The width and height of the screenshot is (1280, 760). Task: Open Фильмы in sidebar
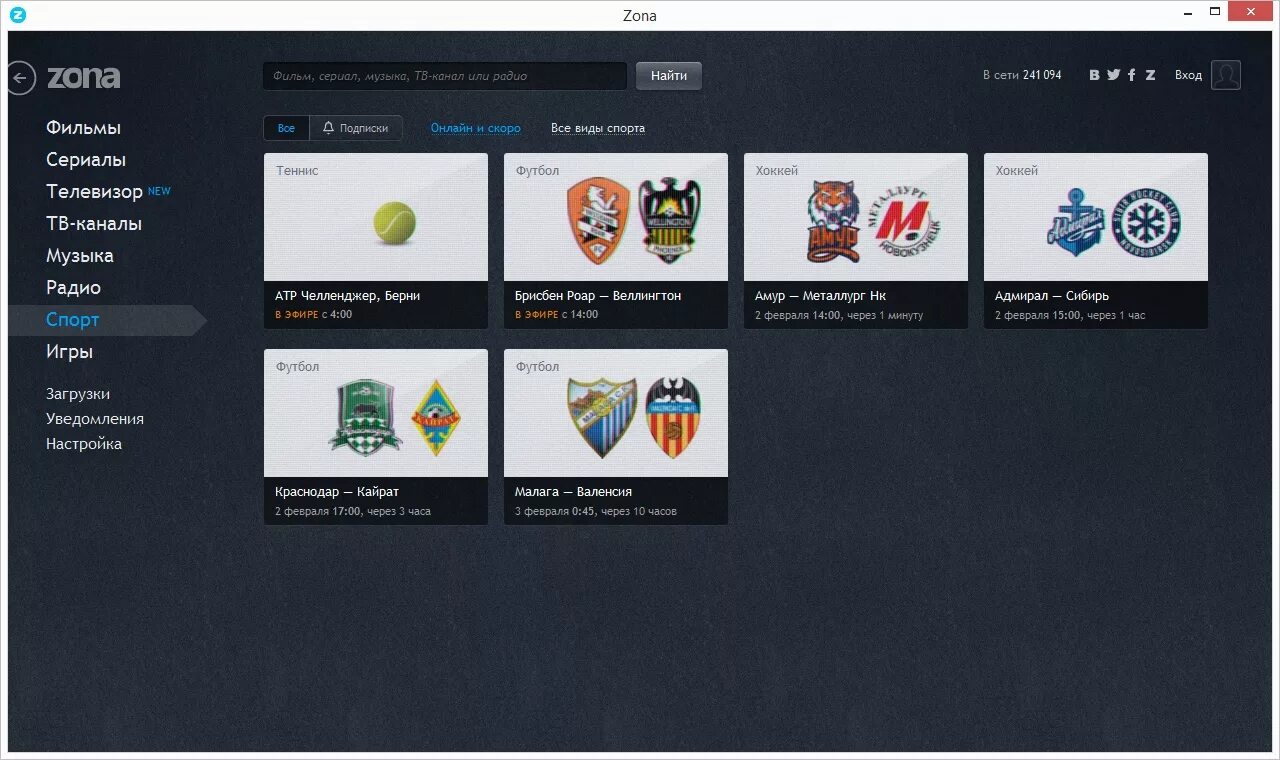(83, 128)
